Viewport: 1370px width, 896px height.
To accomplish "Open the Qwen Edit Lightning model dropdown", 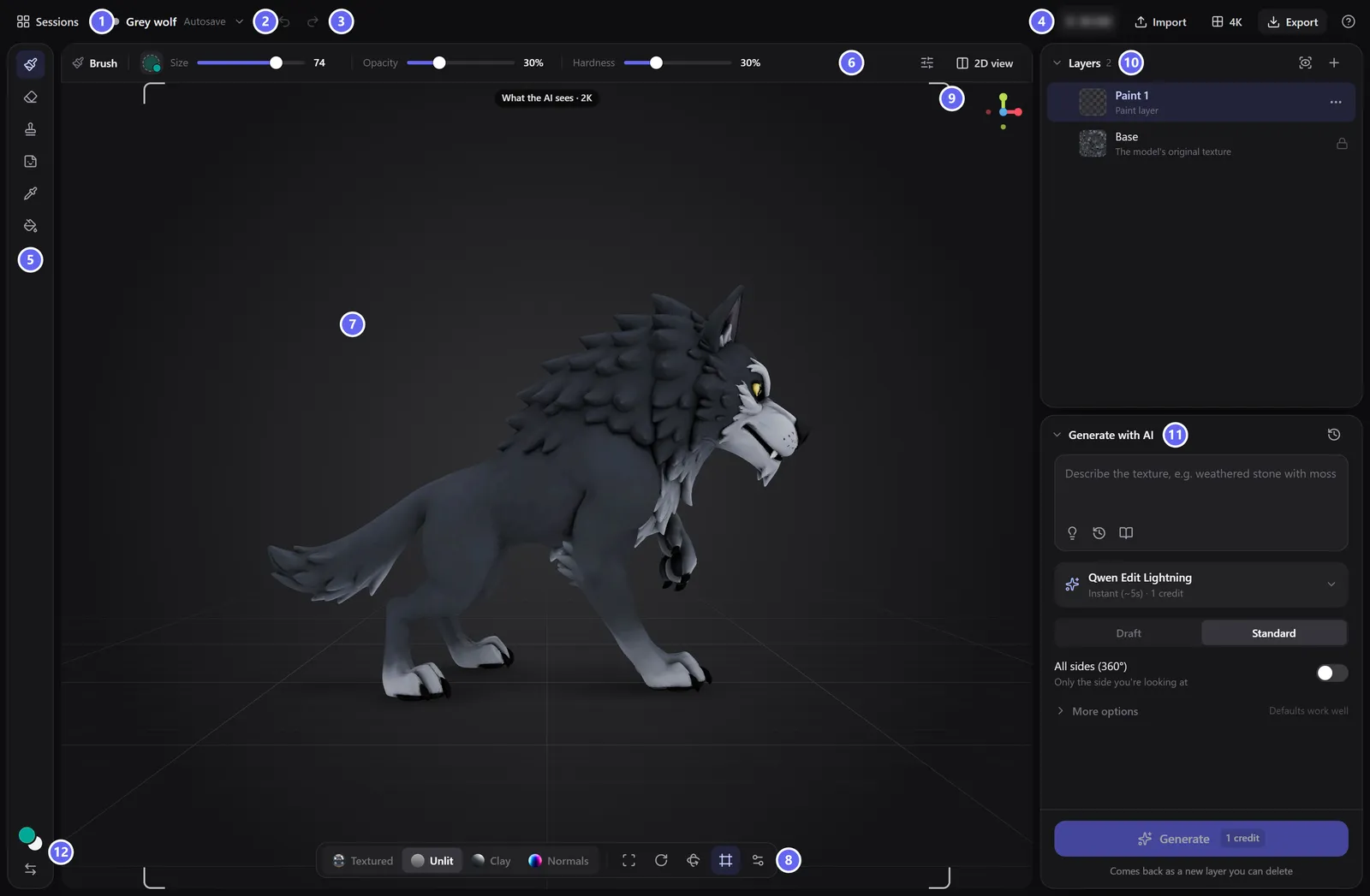I will (1201, 584).
